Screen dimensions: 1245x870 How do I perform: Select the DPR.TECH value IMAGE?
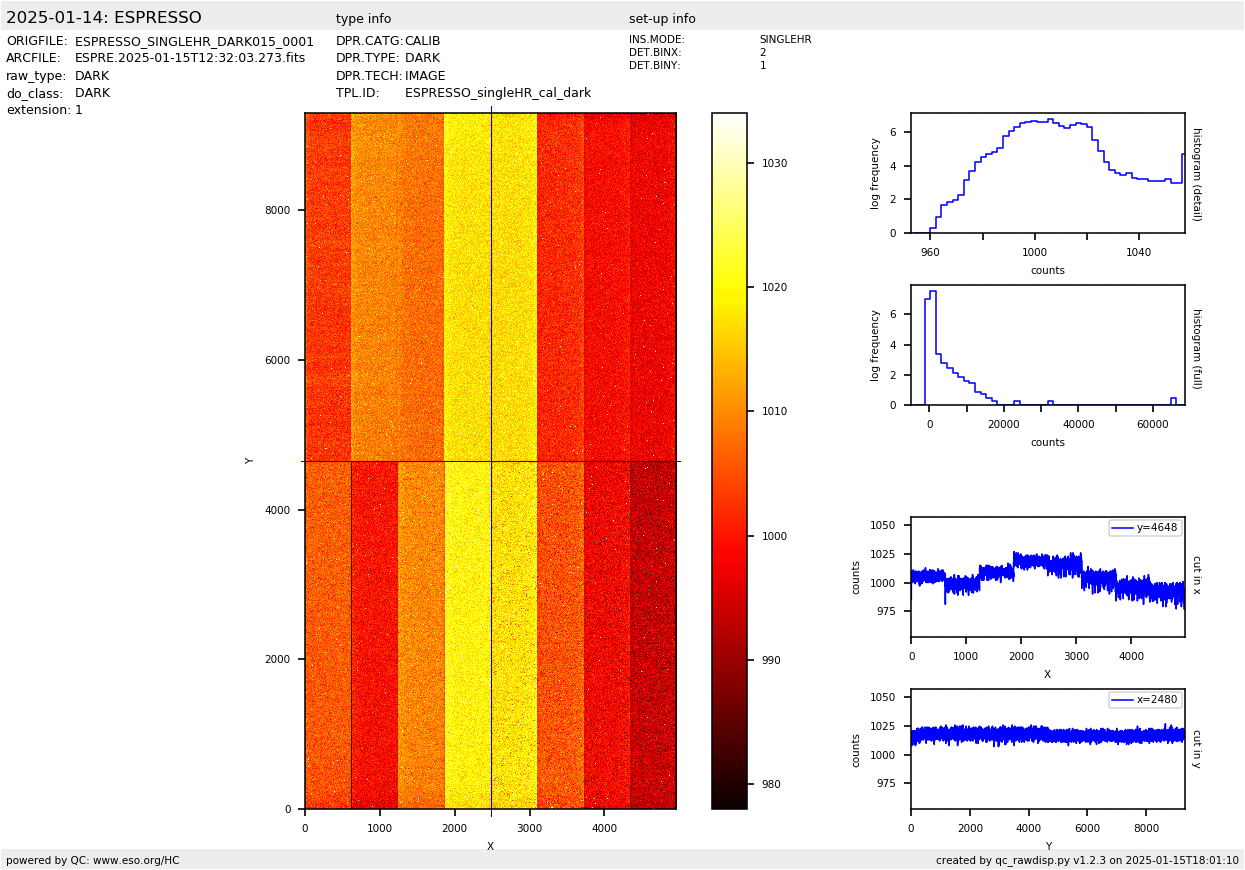tap(425, 76)
